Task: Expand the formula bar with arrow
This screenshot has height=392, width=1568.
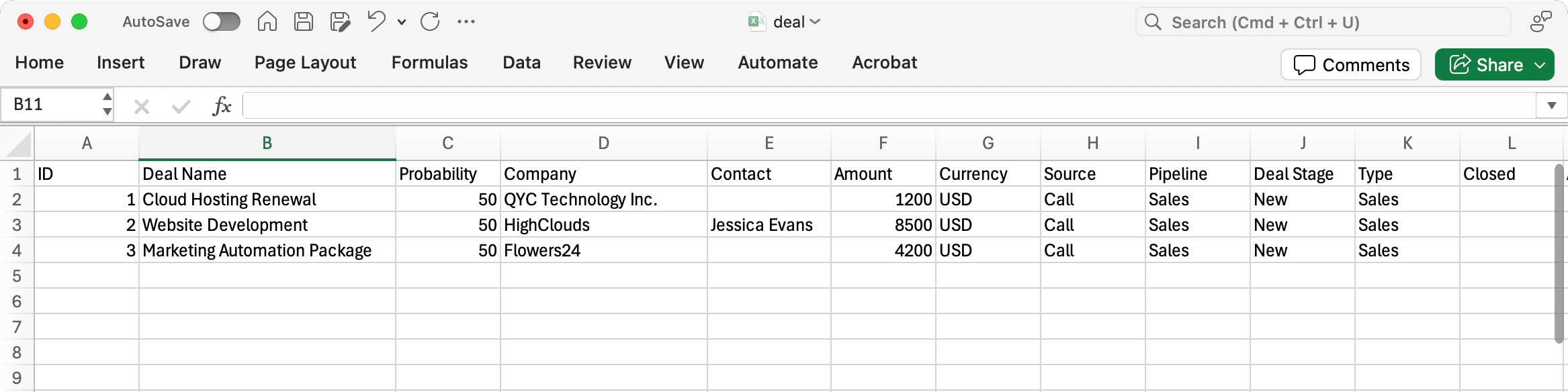Action: point(1551,105)
